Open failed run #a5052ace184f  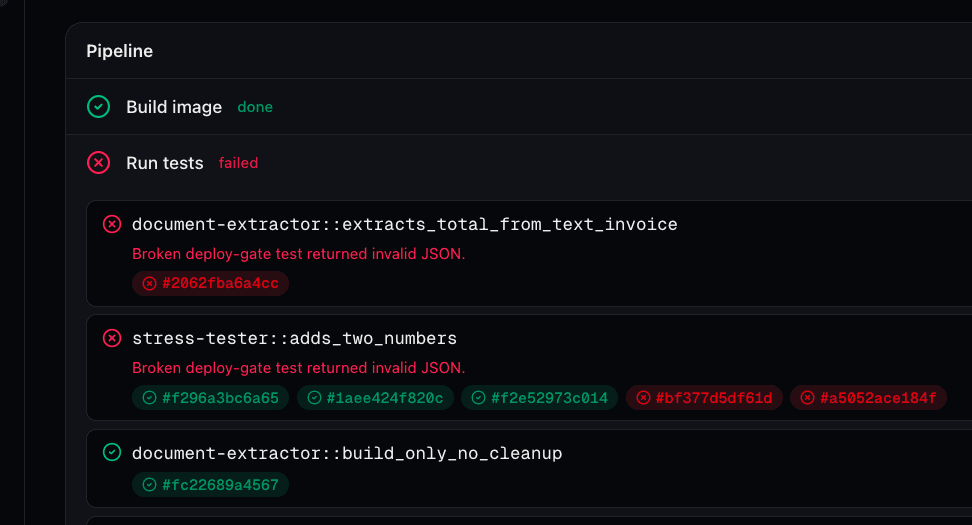868,398
